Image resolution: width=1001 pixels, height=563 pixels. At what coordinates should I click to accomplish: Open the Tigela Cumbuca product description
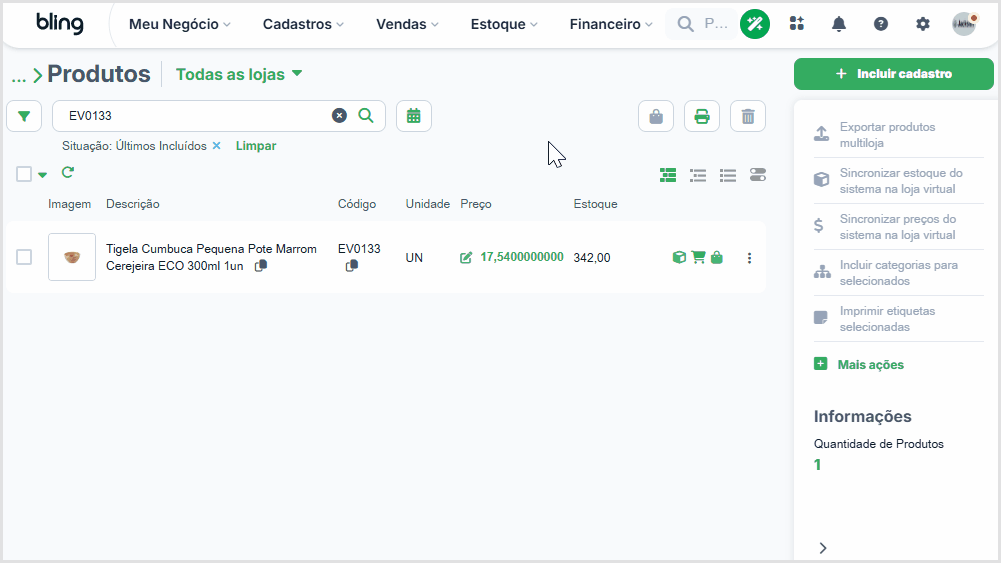[211, 257]
